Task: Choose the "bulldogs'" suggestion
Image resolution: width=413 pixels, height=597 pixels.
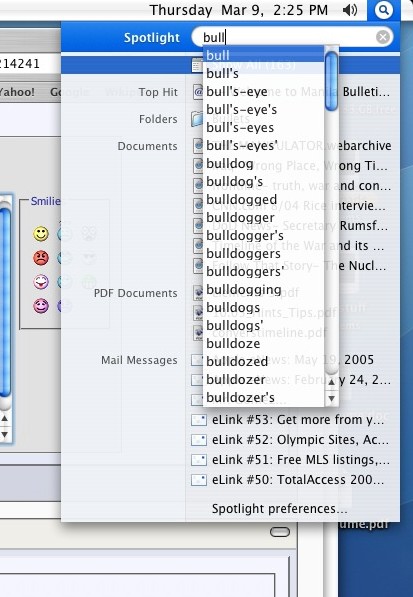Action: coord(263,326)
